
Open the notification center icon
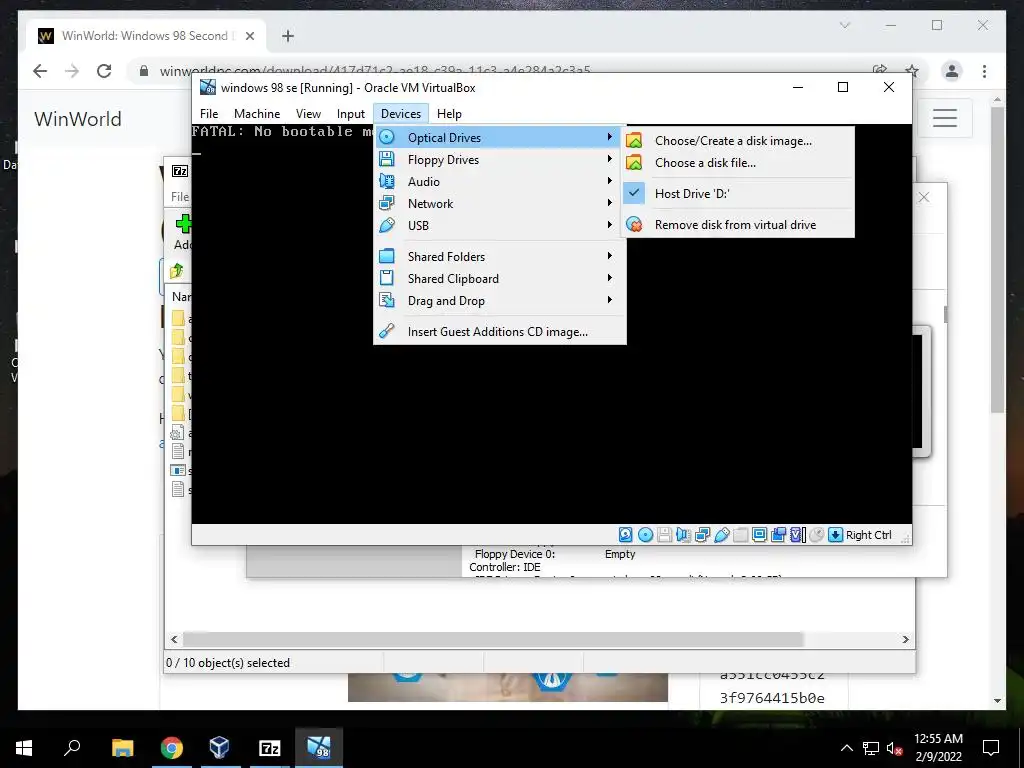[991, 748]
